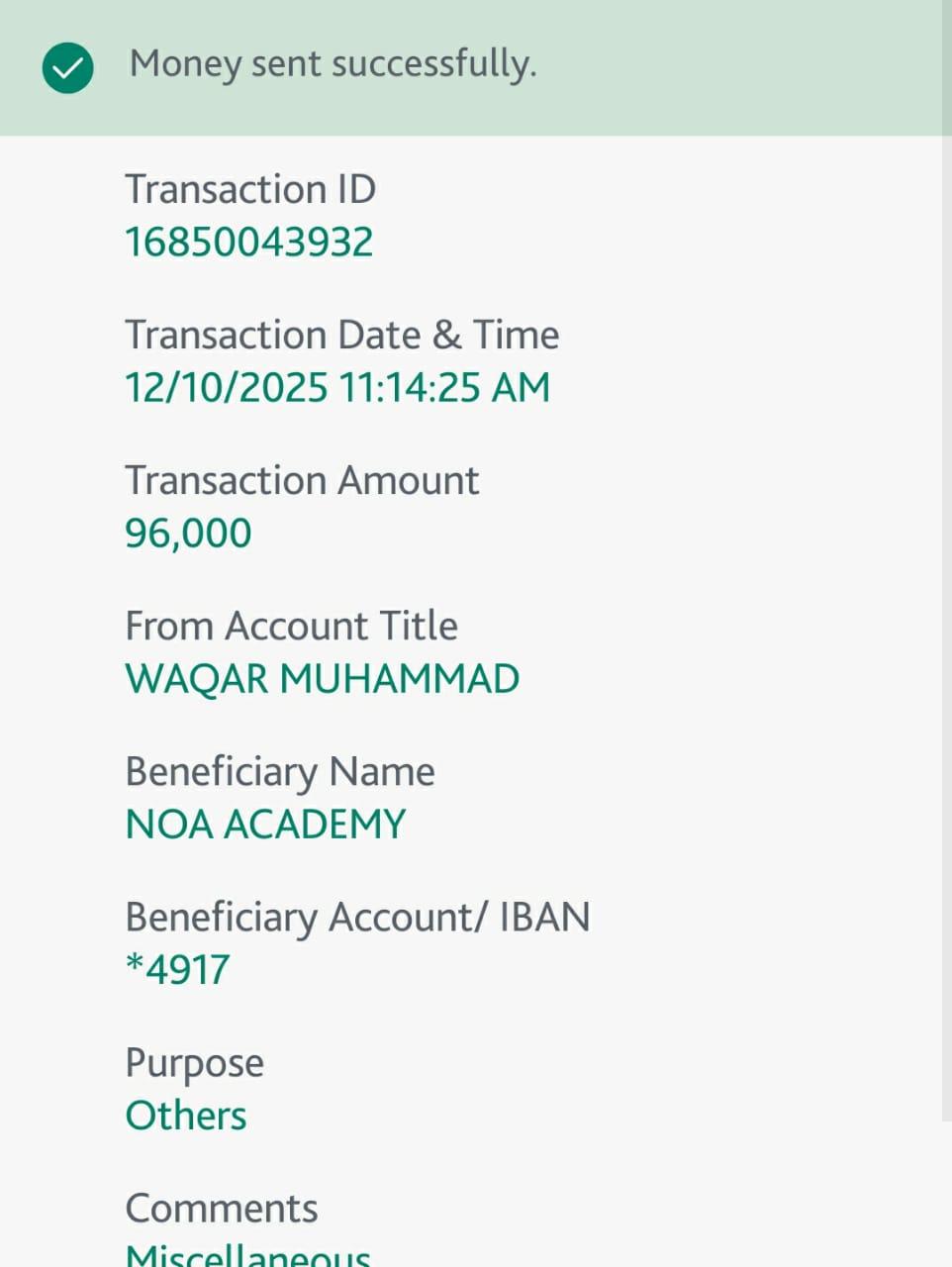Tap the "Money sent successfully." message
This screenshot has width=952, height=1267.
[x=333, y=64]
